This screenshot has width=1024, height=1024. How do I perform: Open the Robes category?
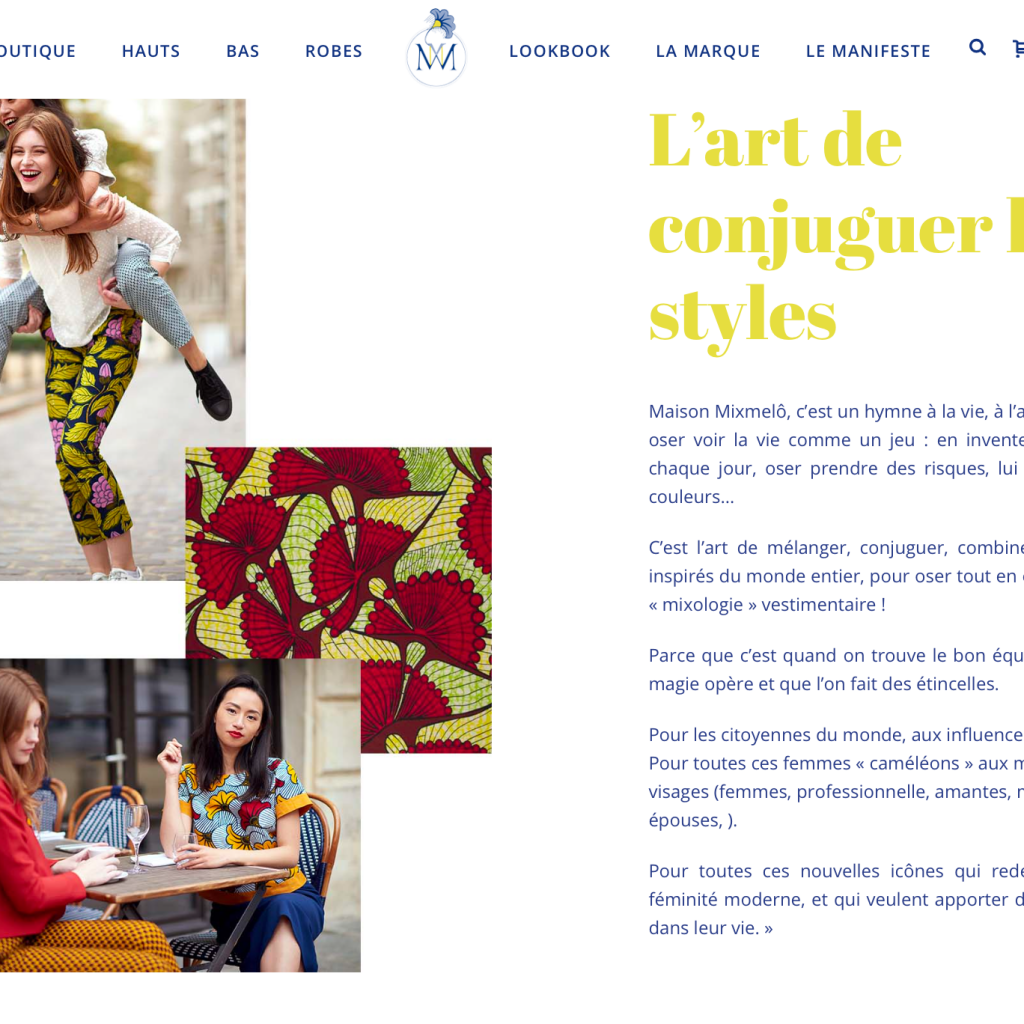[x=334, y=51]
